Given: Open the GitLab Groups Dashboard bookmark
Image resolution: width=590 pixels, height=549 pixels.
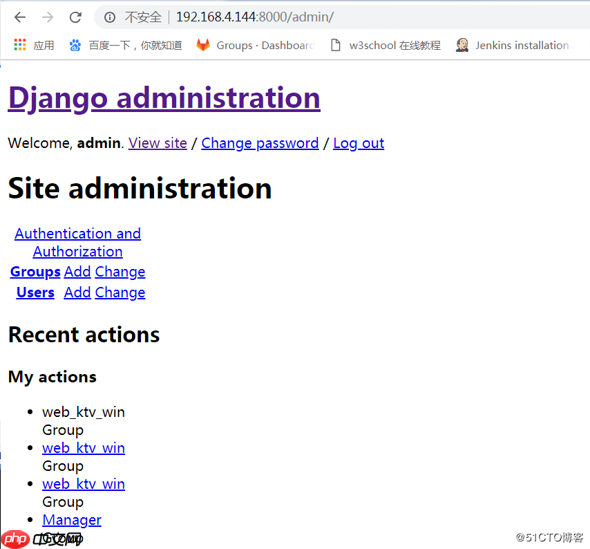Looking at the screenshot, I should click(x=255, y=46).
